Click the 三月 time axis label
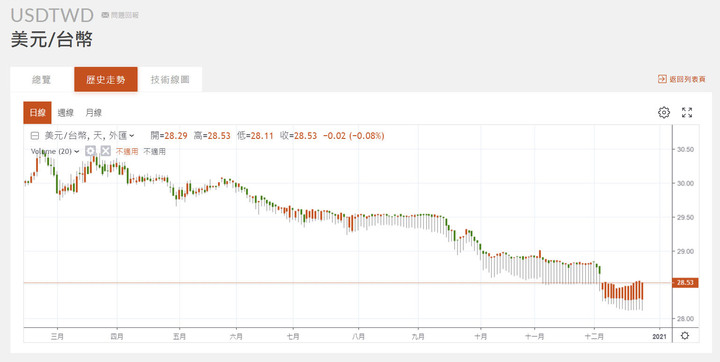720x362 pixels. (57, 337)
